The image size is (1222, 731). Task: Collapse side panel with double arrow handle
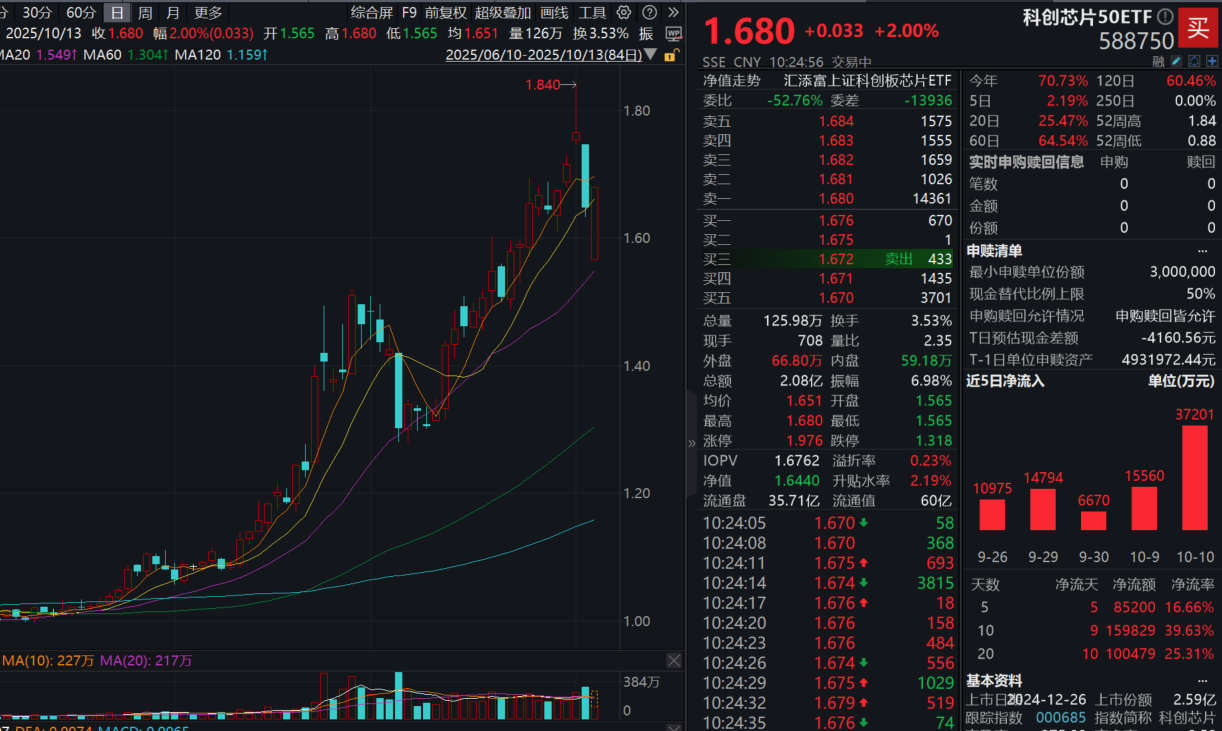pos(691,443)
